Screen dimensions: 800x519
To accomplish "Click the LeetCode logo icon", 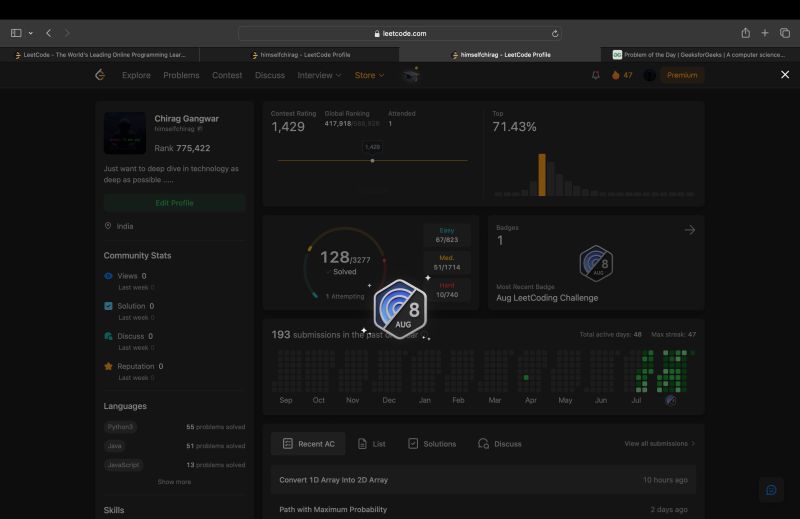I will pyautogui.click(x=100, y=75).
